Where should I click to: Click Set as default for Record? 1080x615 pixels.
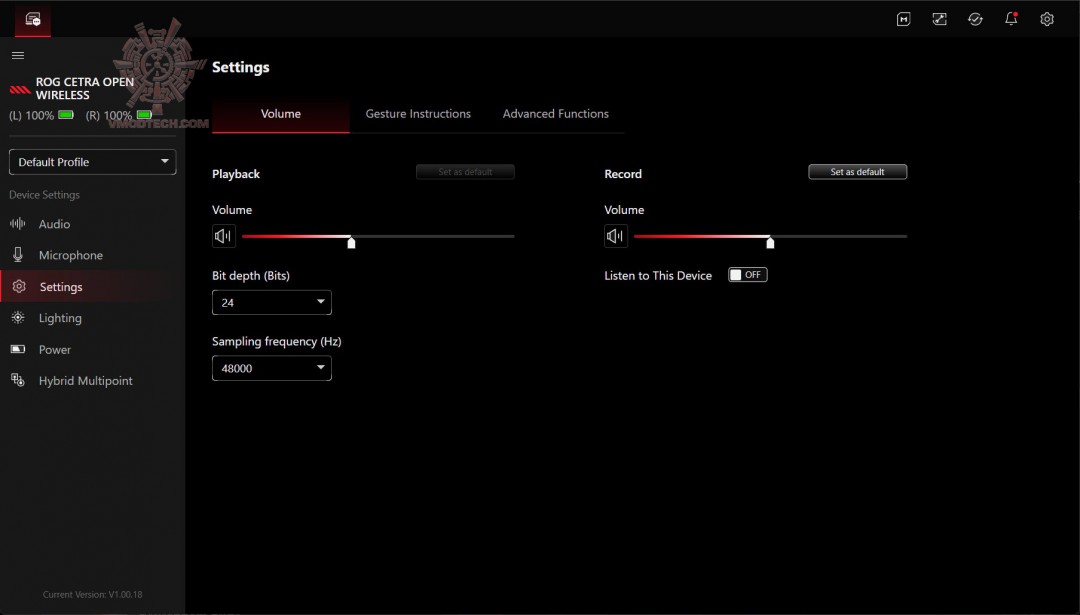(x=858, y=171)
